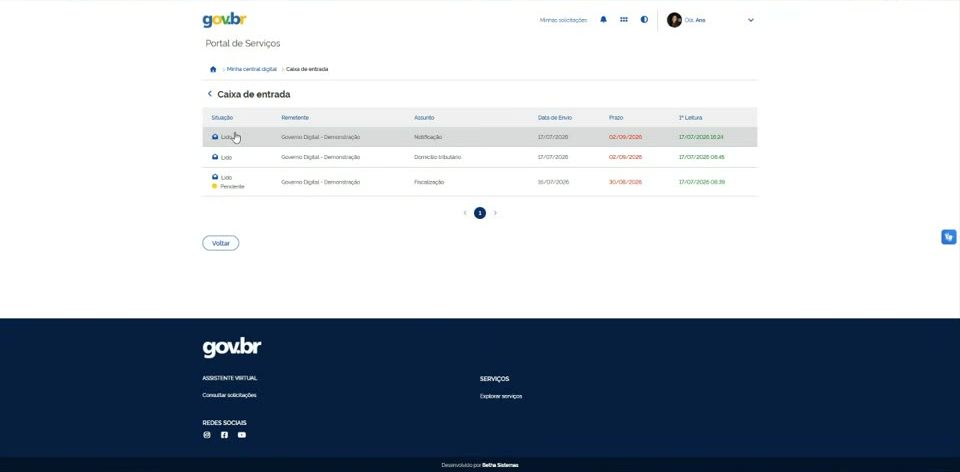The height and width of the screenshot is (472, 960).
Task: Click the 17/07/2026 08:46 first read cell
Action: (702, 157)
